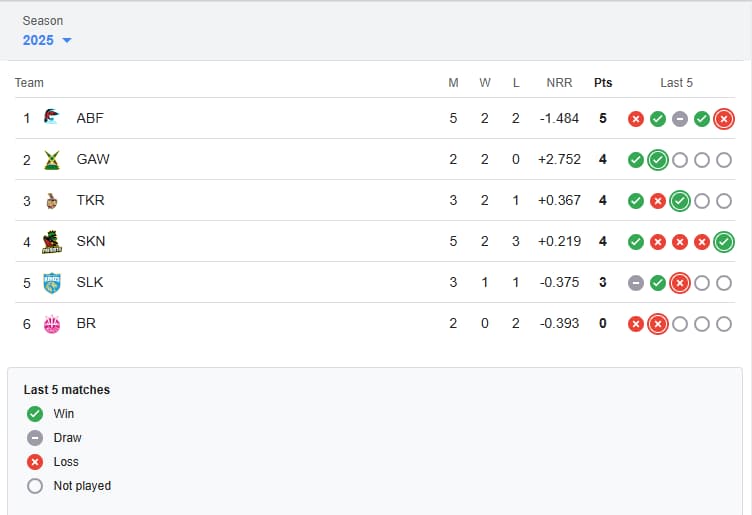Click the SLK team logo

point(52,283)
